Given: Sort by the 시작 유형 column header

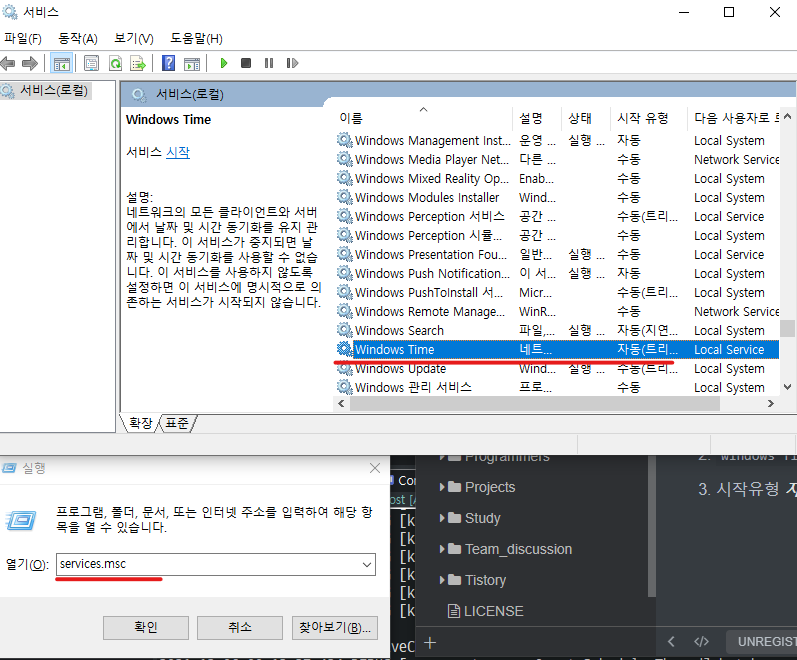Looking at the screenshot, I should point(649,118).
